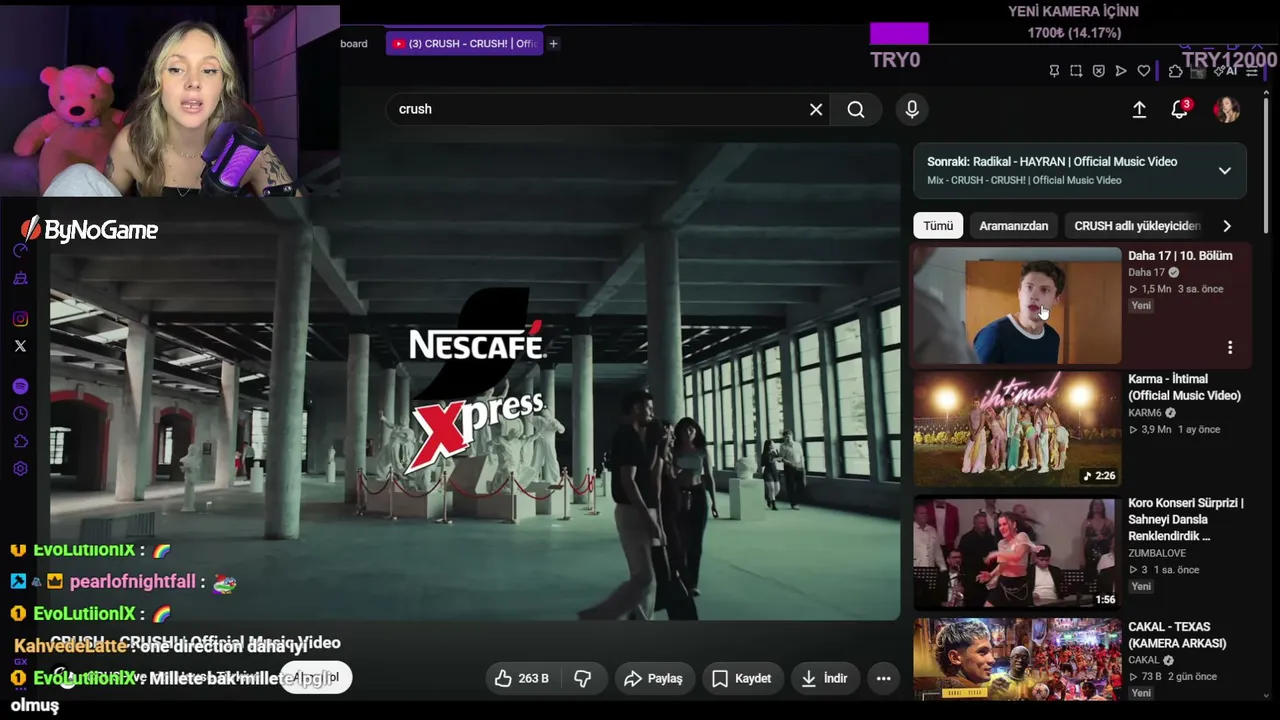Switch to the CRUSH - CRUSH! browser tab
This screenshot has width=1280, height=720.
464,44
